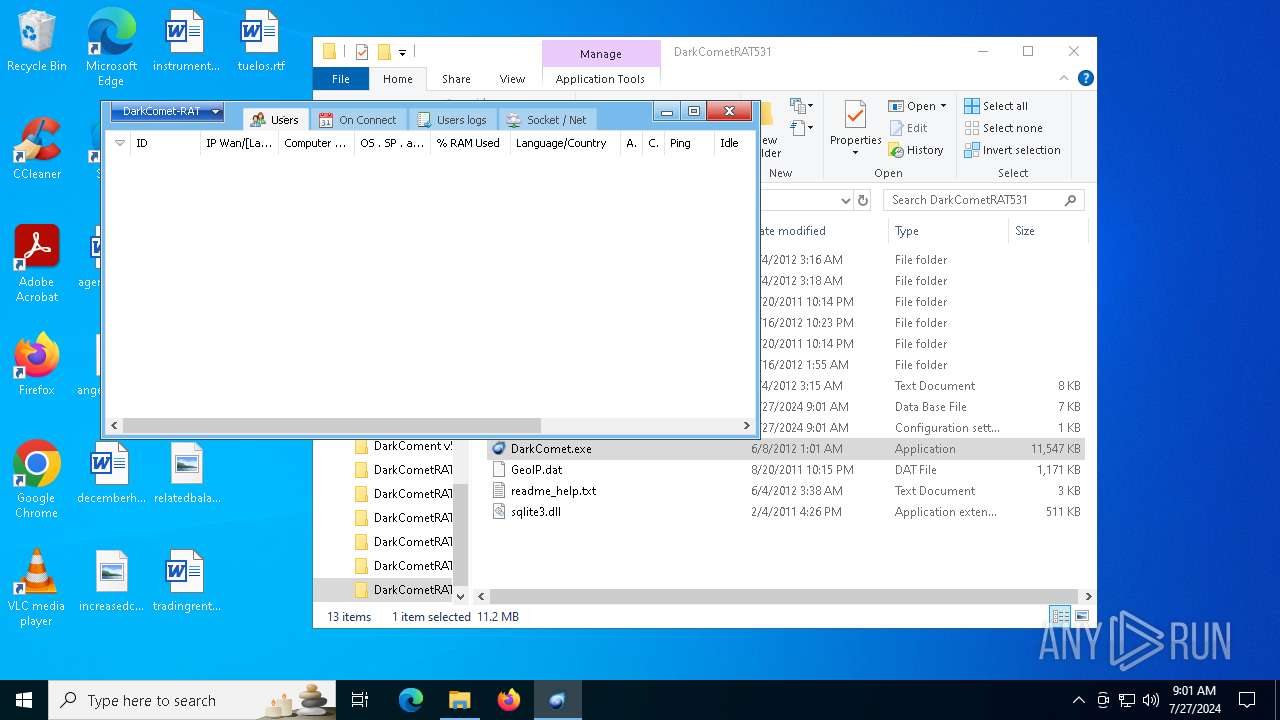Sort by % RAM Used column header
This screenshot has height=720, width=1280.
click(468, 143)
